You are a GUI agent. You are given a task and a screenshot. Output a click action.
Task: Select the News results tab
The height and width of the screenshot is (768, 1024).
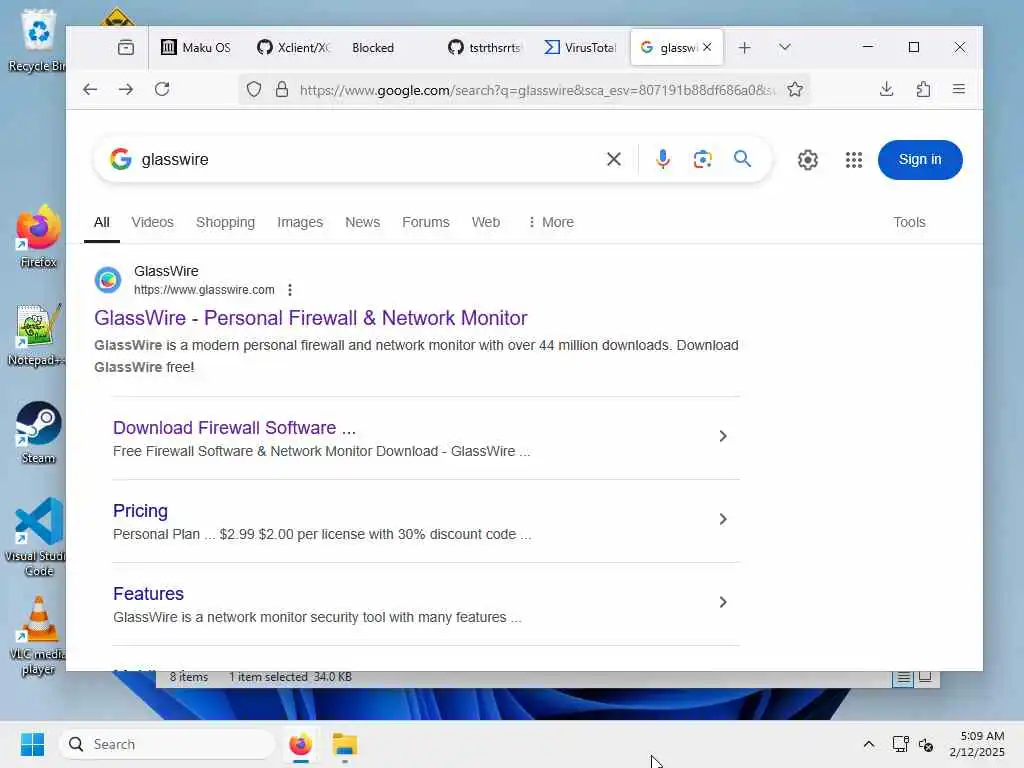coord(362,222)
